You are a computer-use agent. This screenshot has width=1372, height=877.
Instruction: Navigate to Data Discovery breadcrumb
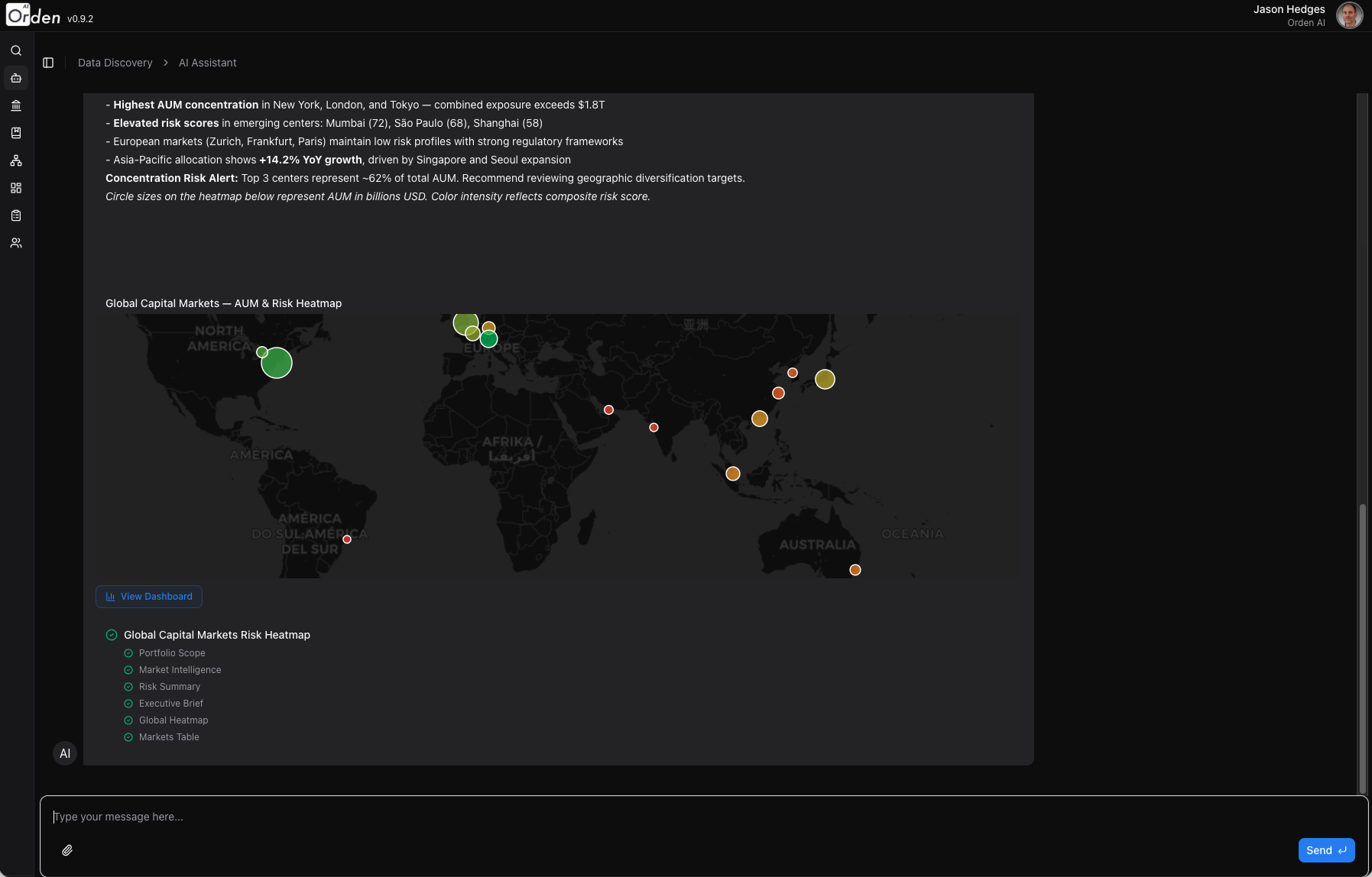[x=115, y=62]
